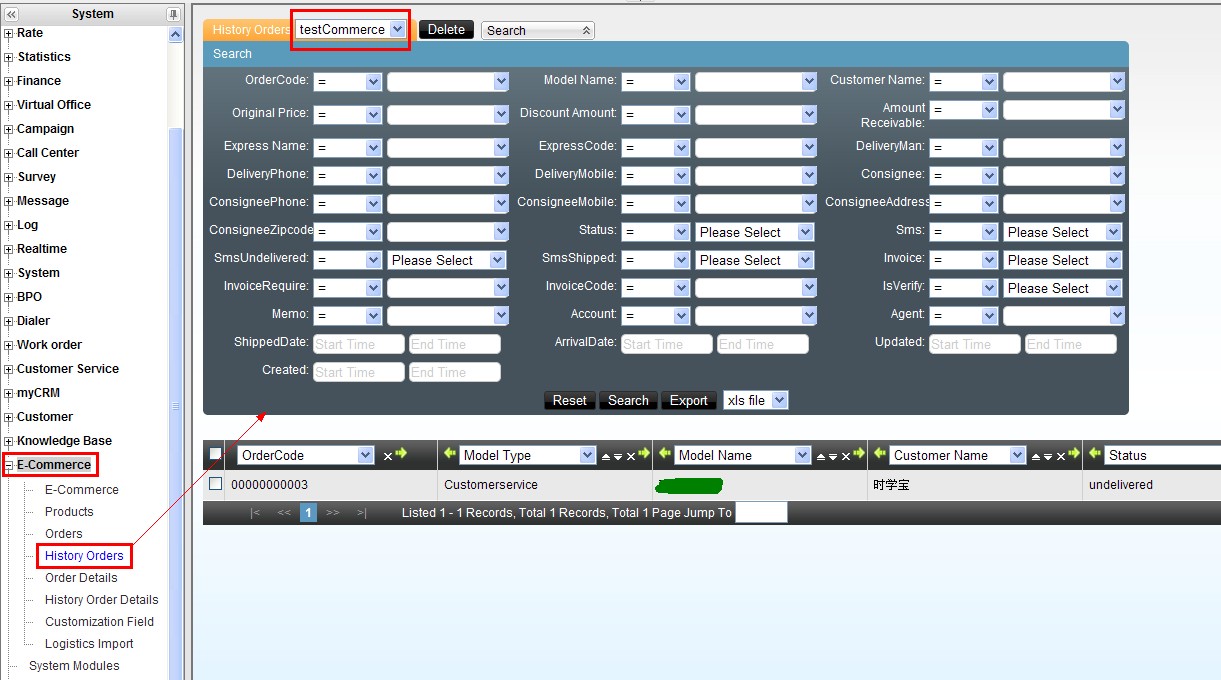Sort the Model Type column ascending
The image size is (1221, 680).
tap(605, 456)
